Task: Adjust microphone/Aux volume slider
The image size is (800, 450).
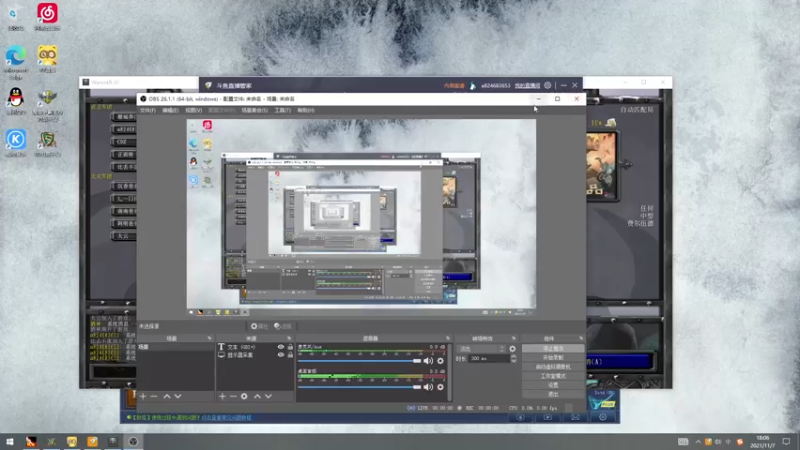Action: 360,361
